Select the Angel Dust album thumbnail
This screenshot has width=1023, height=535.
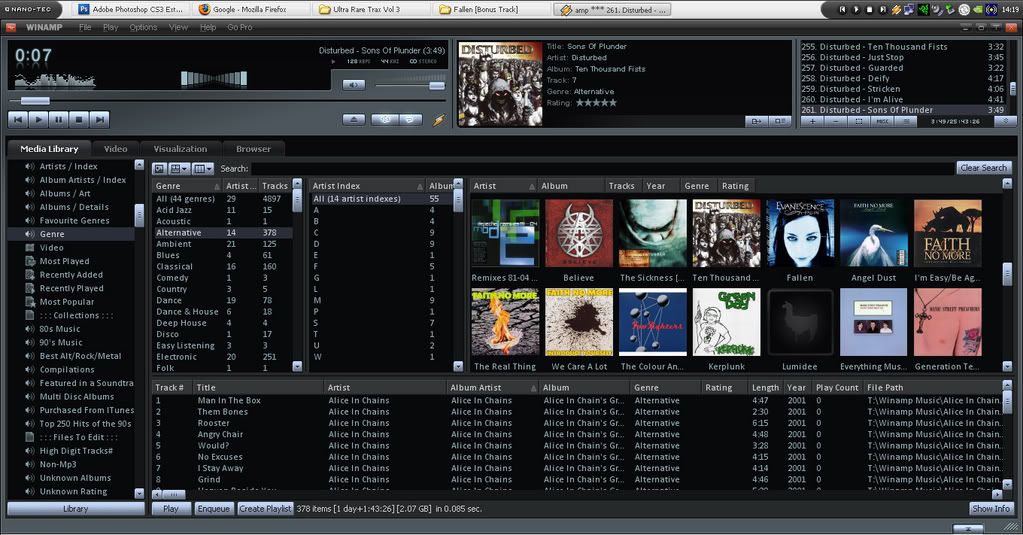tap(874, 234)
